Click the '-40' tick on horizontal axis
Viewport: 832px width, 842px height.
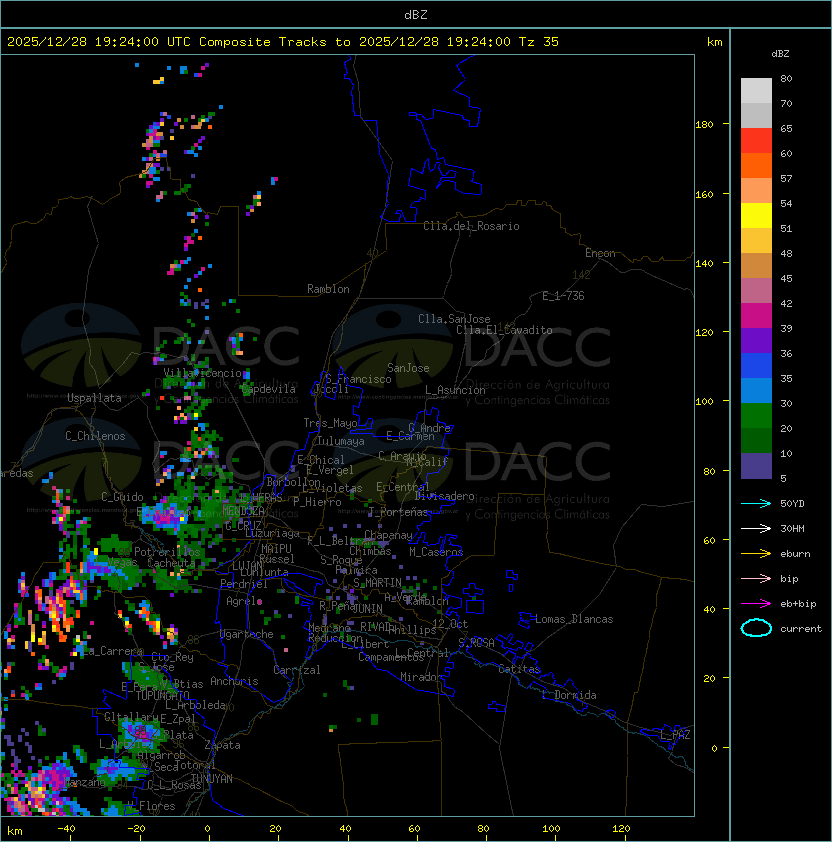66,829
